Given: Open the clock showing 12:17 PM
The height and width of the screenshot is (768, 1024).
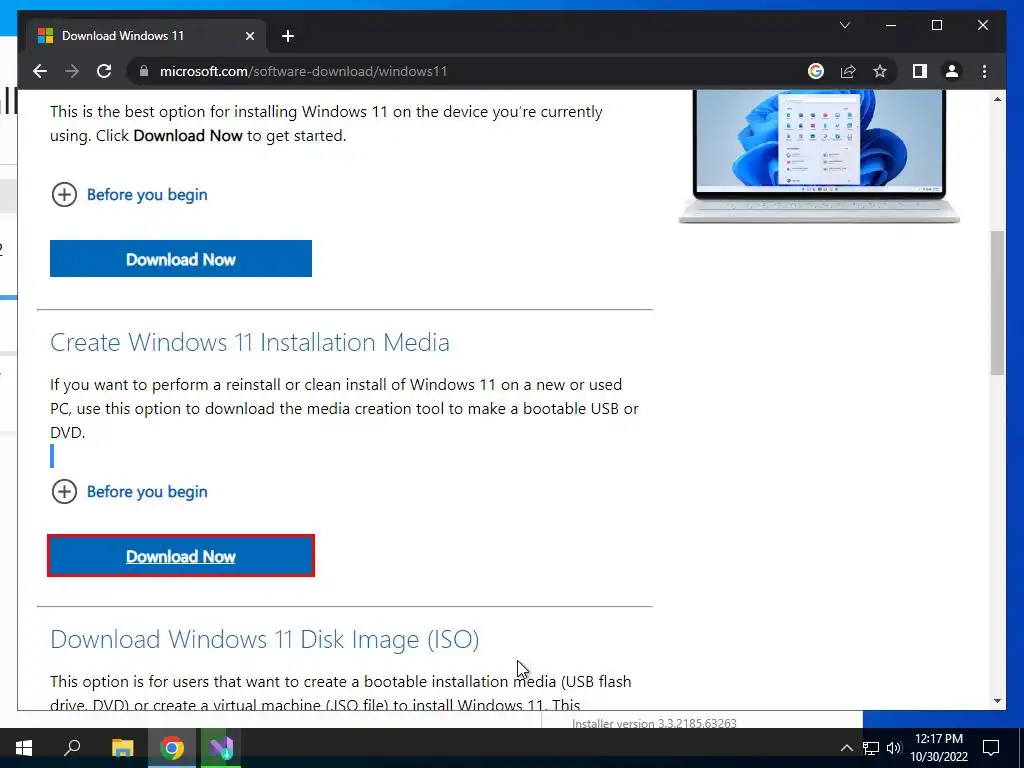Looking at the screenshot, I should click(939, 748).
